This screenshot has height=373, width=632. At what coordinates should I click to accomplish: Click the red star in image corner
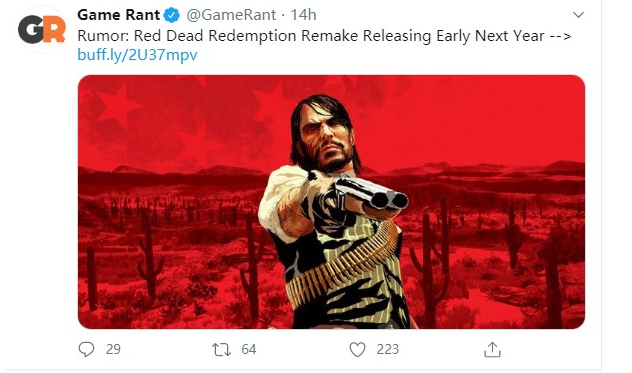point(117,106)
